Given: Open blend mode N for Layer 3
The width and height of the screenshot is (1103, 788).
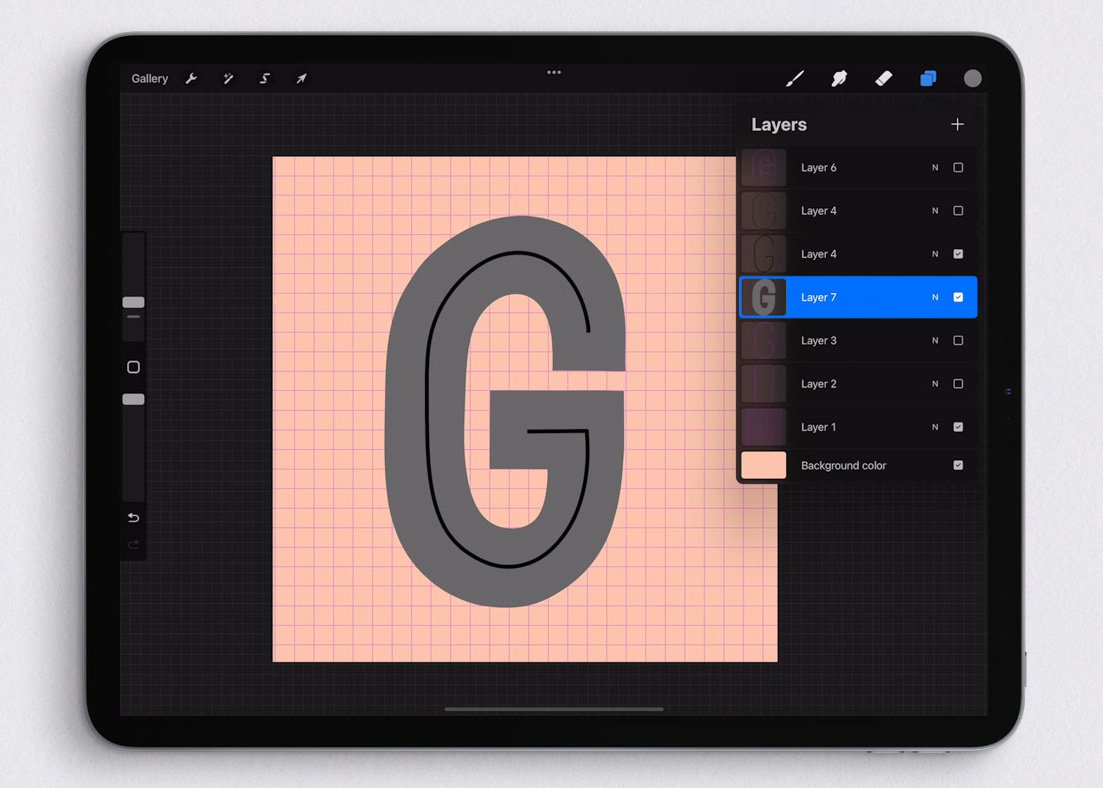Looking at the screenshot, I should click(x=935, y=341).
